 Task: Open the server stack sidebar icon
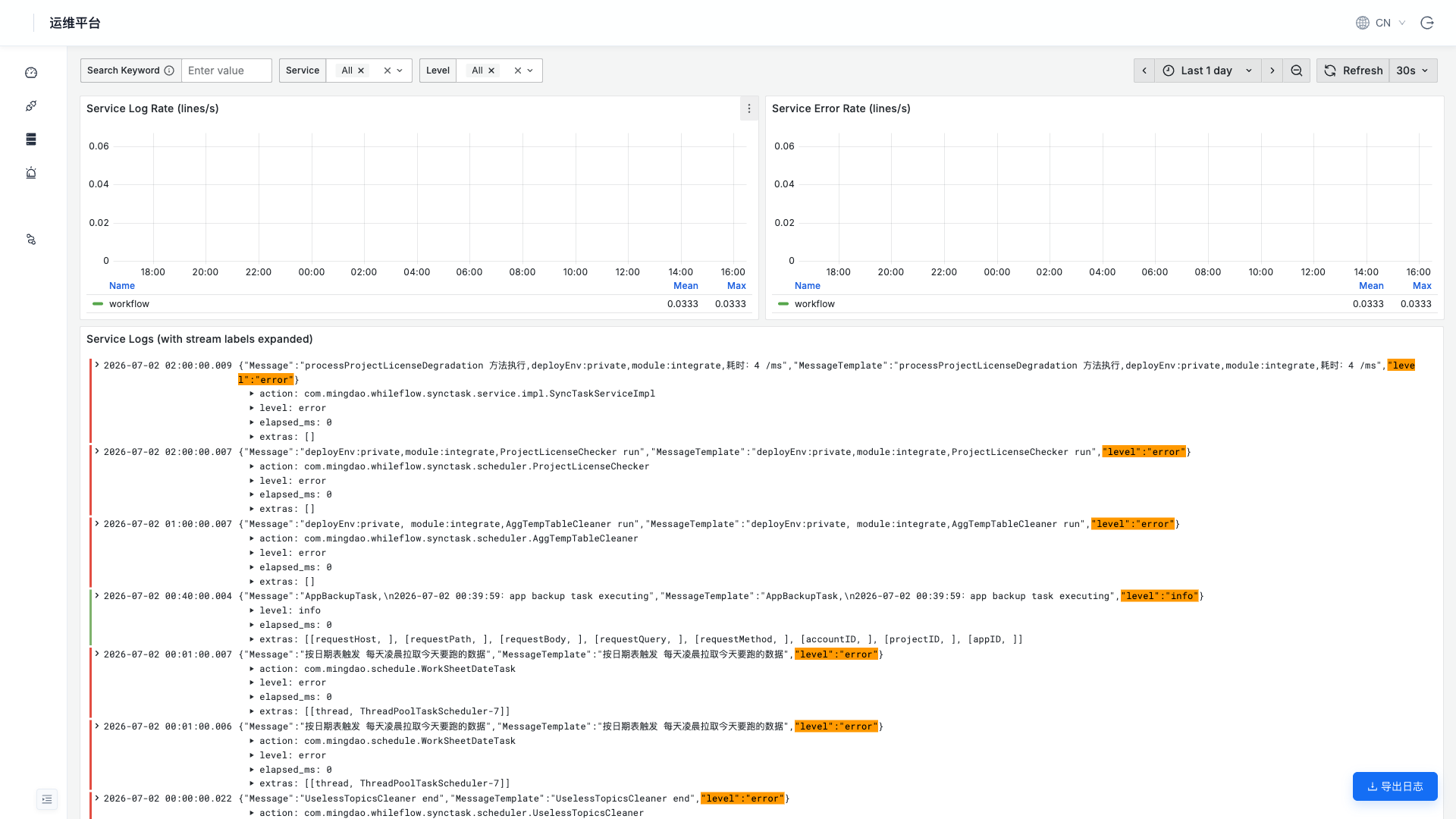(31, 140)
